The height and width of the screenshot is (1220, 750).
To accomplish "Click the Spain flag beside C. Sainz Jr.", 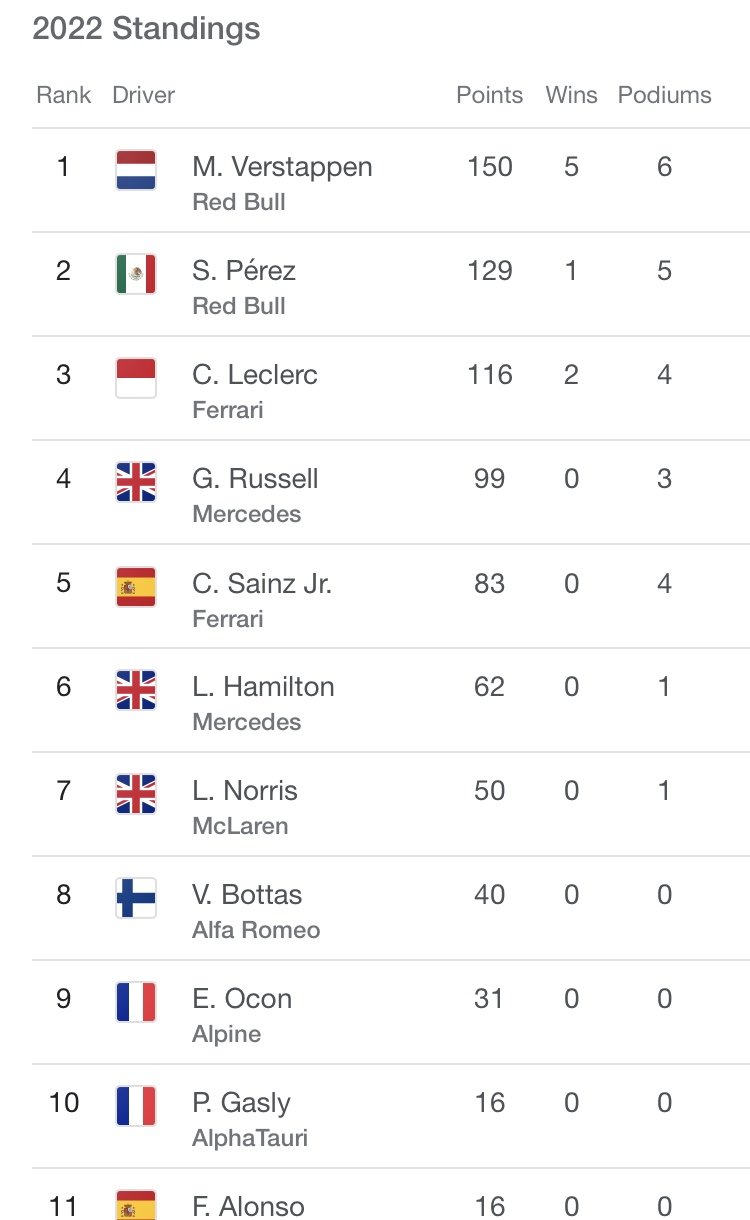I will pos(136,586).
